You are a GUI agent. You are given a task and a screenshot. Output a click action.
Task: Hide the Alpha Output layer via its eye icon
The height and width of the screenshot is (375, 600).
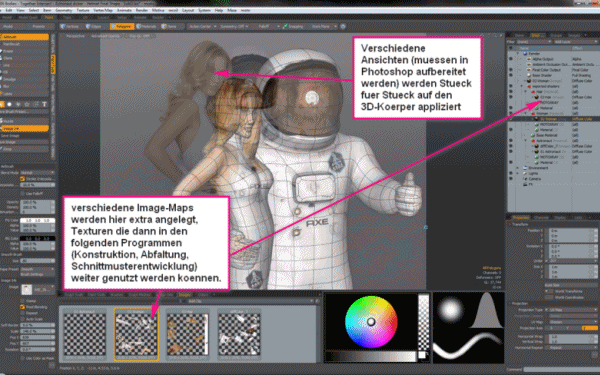(x=510, y=59)
